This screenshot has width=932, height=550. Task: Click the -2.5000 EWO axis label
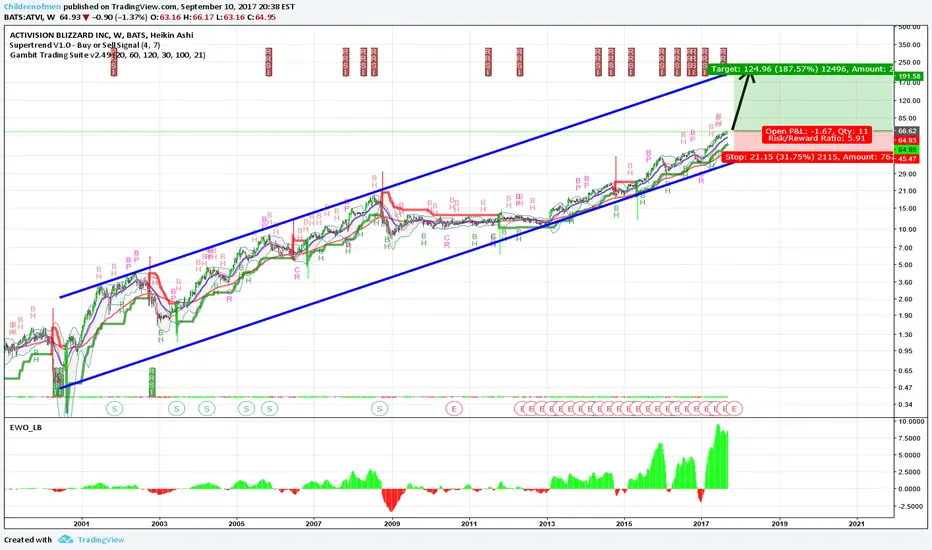[910, 507]
